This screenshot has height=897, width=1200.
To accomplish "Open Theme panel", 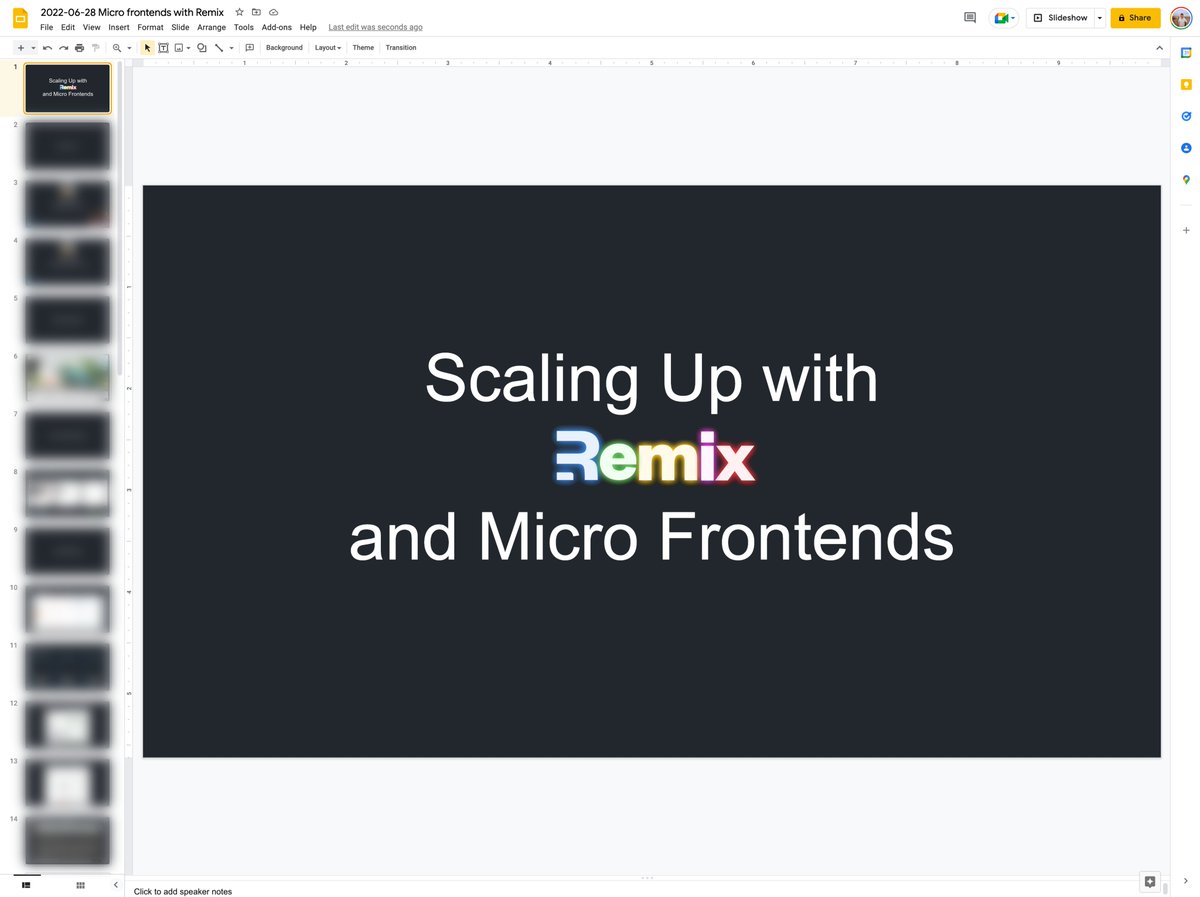I will click(x=363, y=48).
